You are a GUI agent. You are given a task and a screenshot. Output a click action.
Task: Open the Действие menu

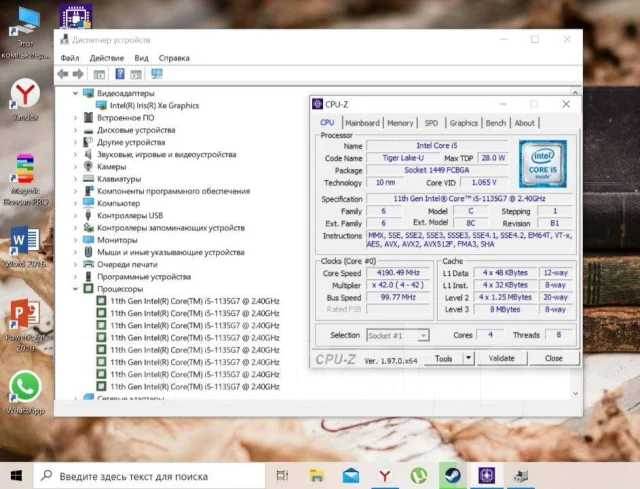click(107, 58)
